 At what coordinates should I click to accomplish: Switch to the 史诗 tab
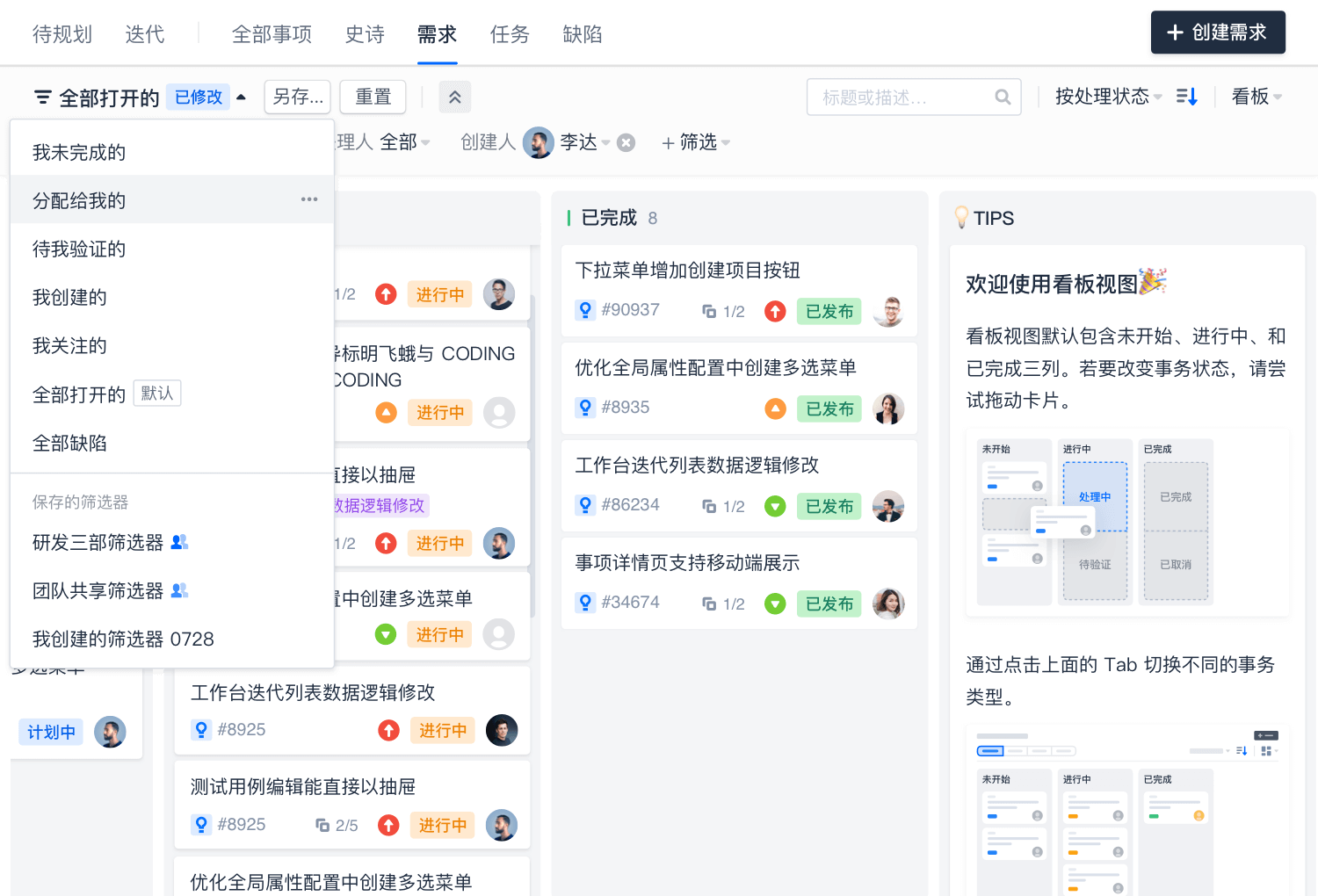coord(365,34)
